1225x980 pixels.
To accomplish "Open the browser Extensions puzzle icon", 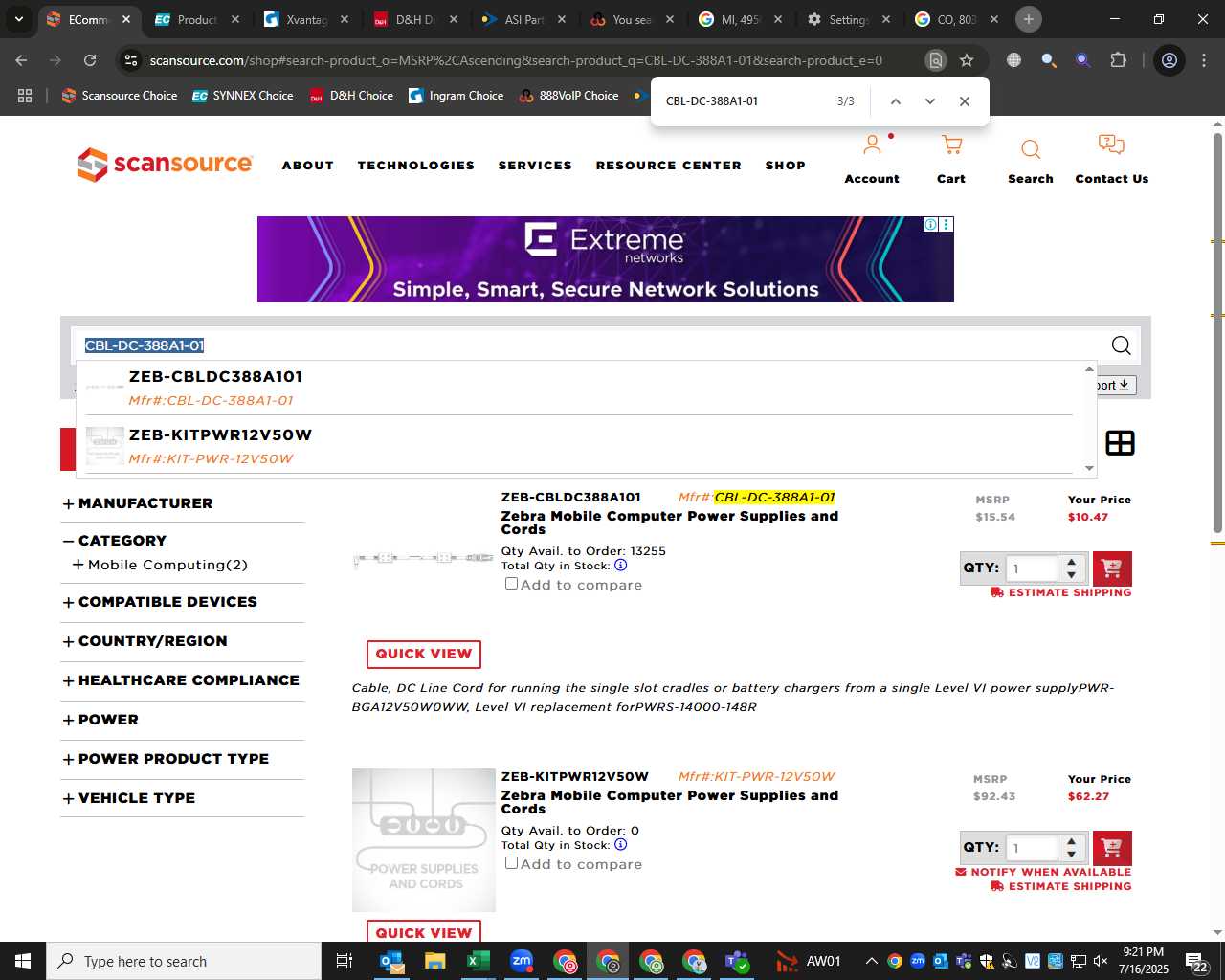I will click(1118, 60).
